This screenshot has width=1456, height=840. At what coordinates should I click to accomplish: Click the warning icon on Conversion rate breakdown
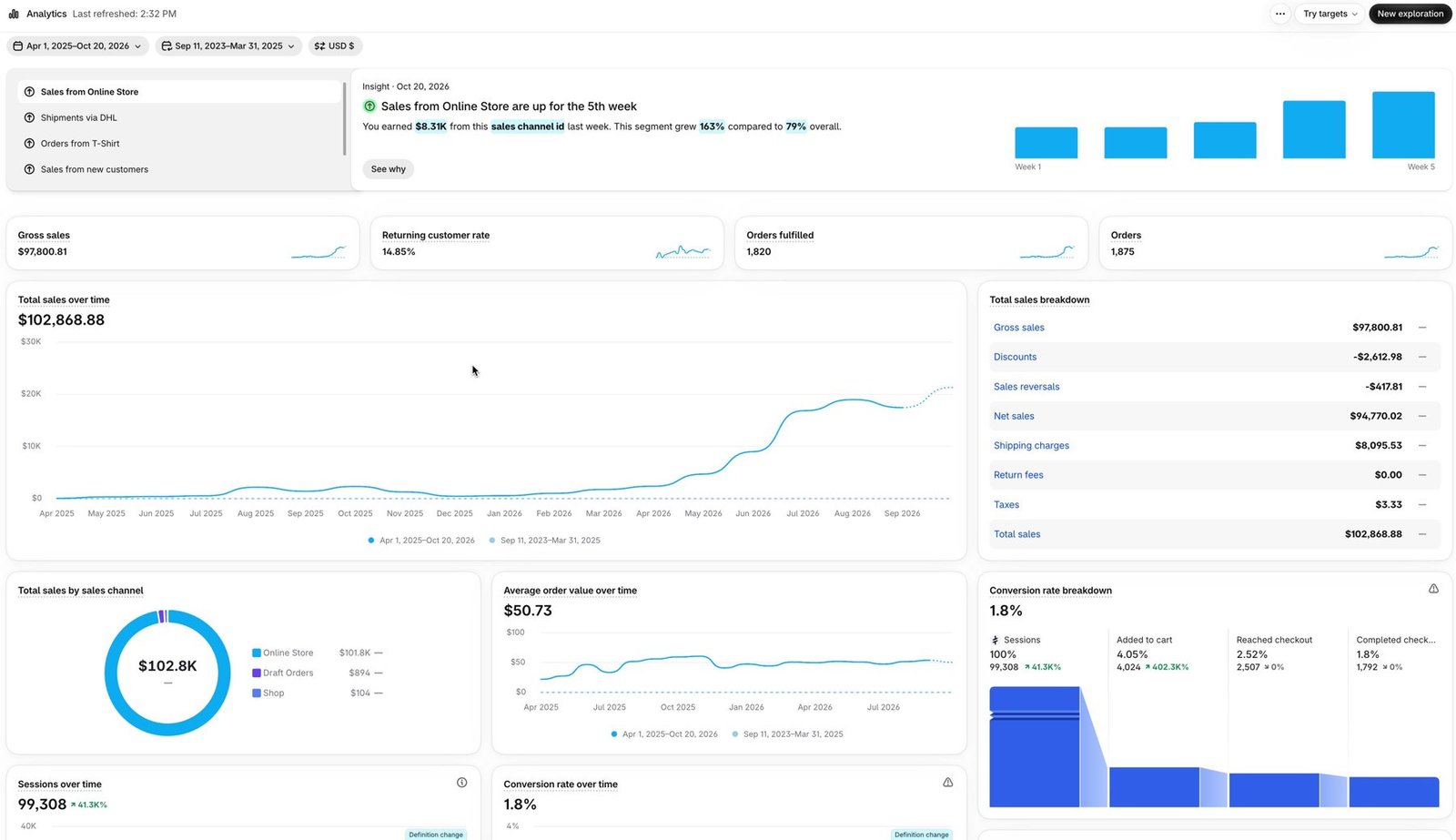click(1433, 589)
